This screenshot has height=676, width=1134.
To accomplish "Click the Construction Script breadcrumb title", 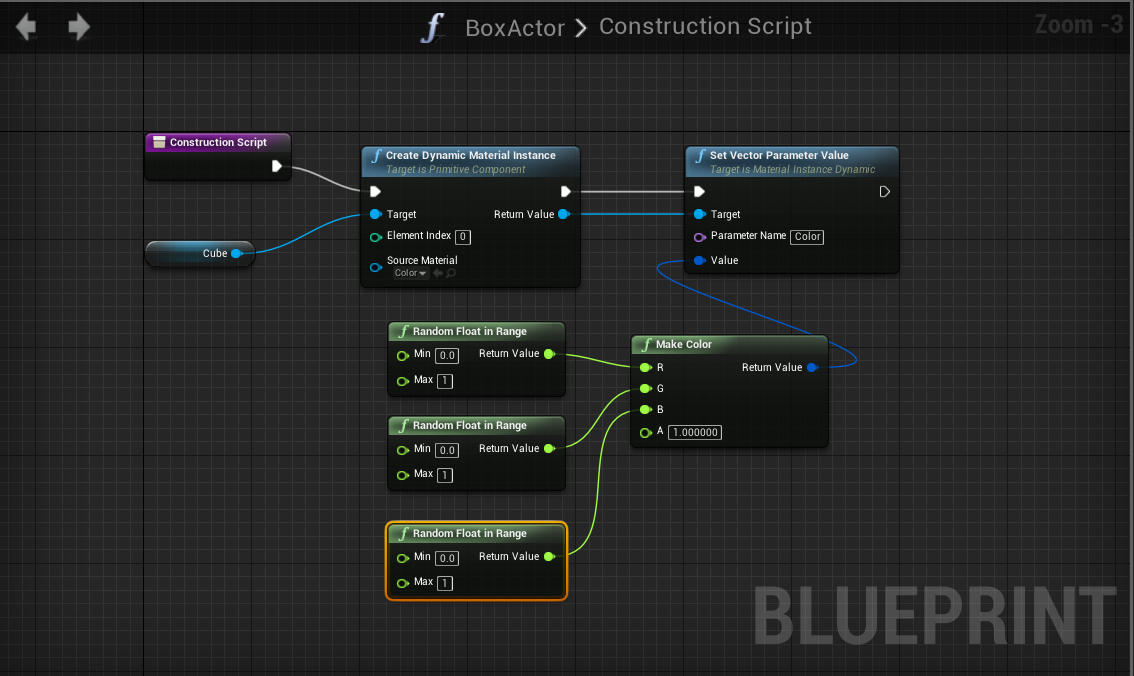I will tap(705, 26).
